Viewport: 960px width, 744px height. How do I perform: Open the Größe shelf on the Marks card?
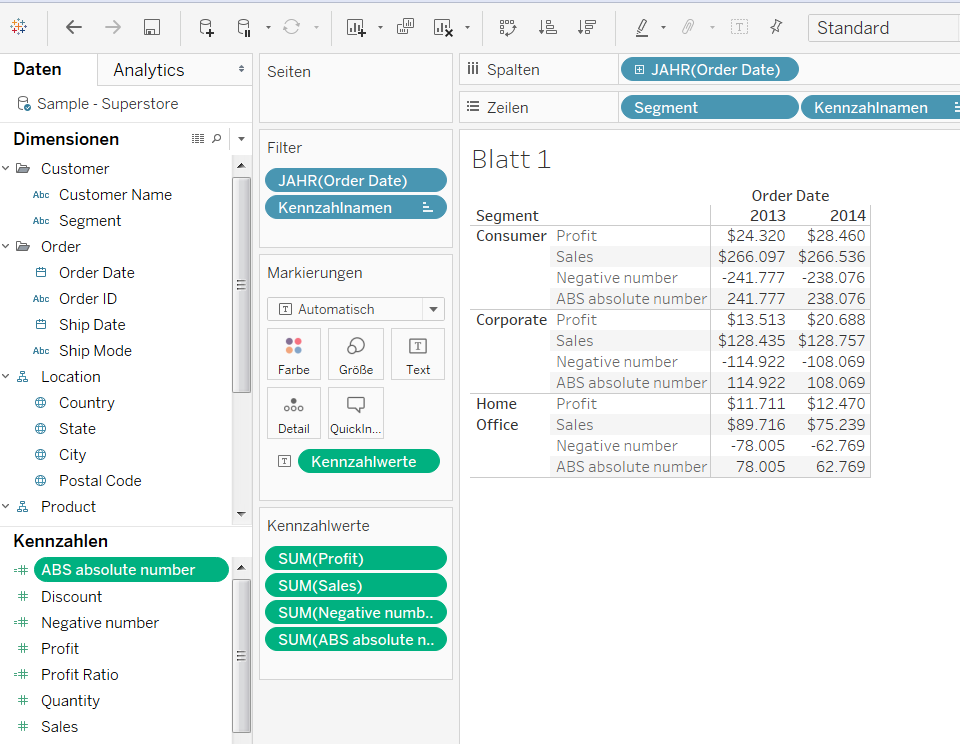click(356, 353)
